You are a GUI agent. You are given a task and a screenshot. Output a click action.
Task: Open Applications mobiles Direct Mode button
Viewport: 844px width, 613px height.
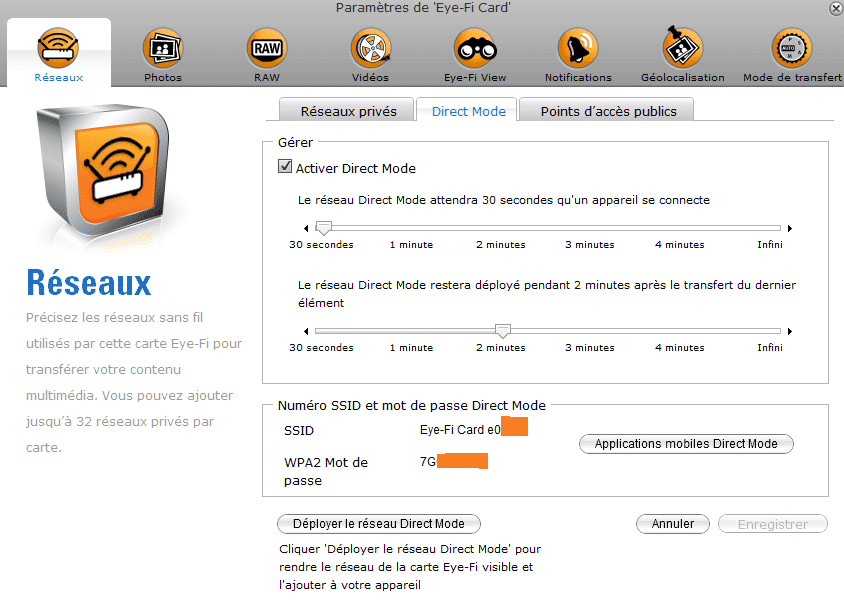click(686, 443)
